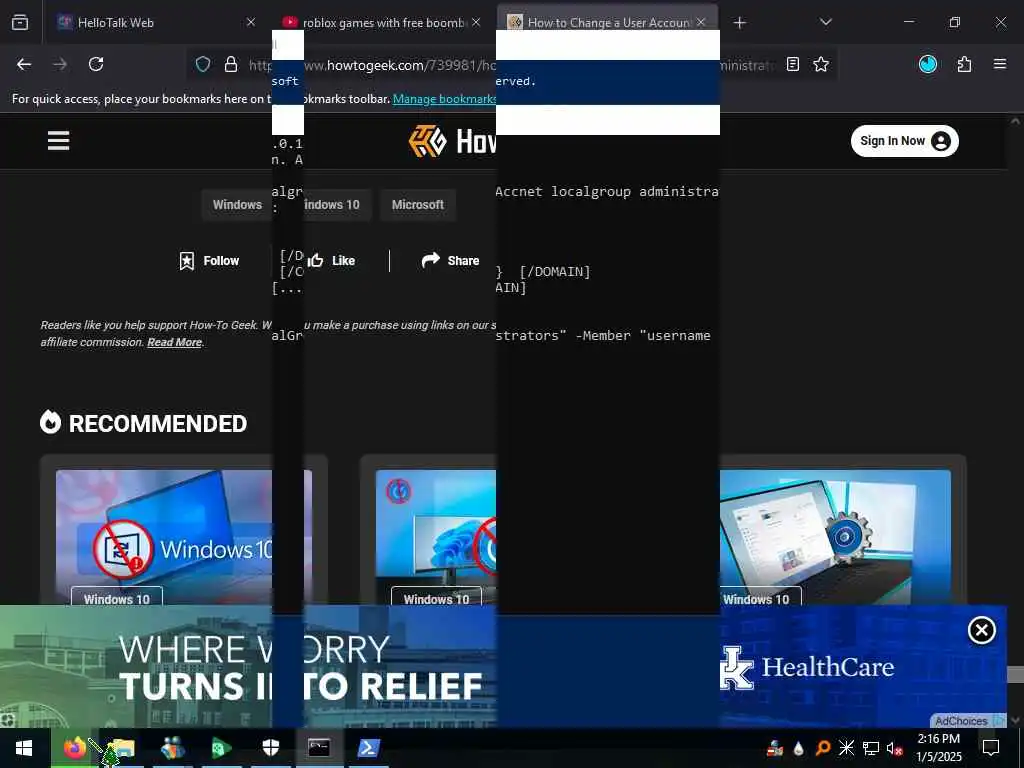Open the network status tray icon
The image size is (1024, 768).
click(871, 748)
